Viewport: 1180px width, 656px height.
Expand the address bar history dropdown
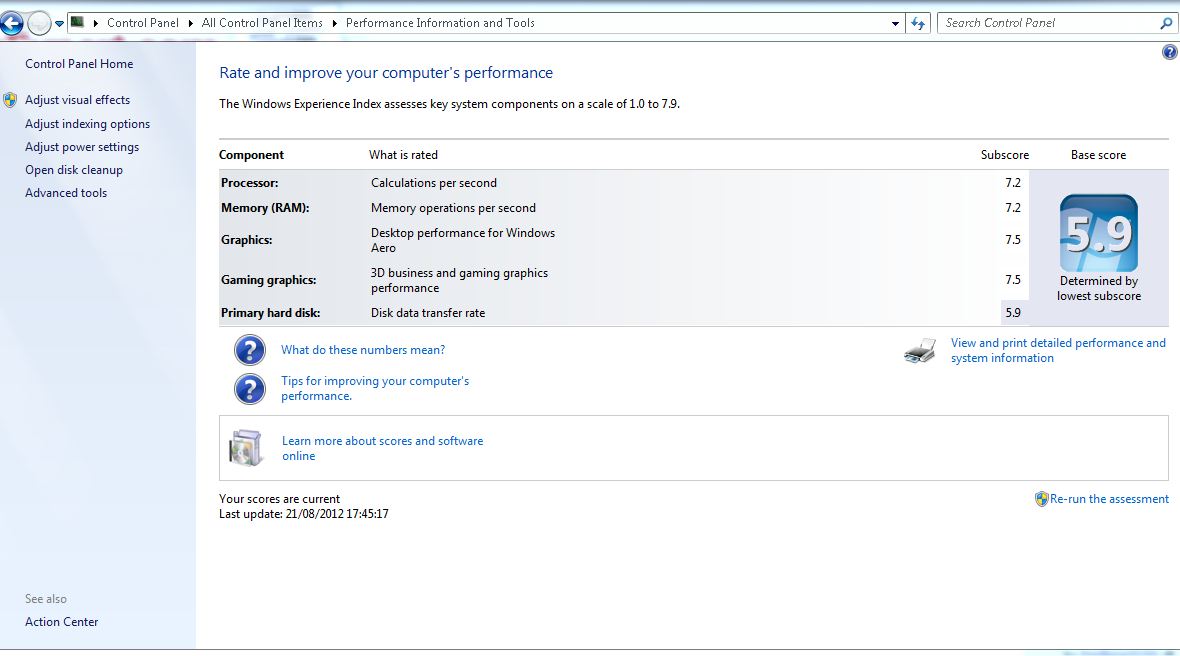point(895,23)
